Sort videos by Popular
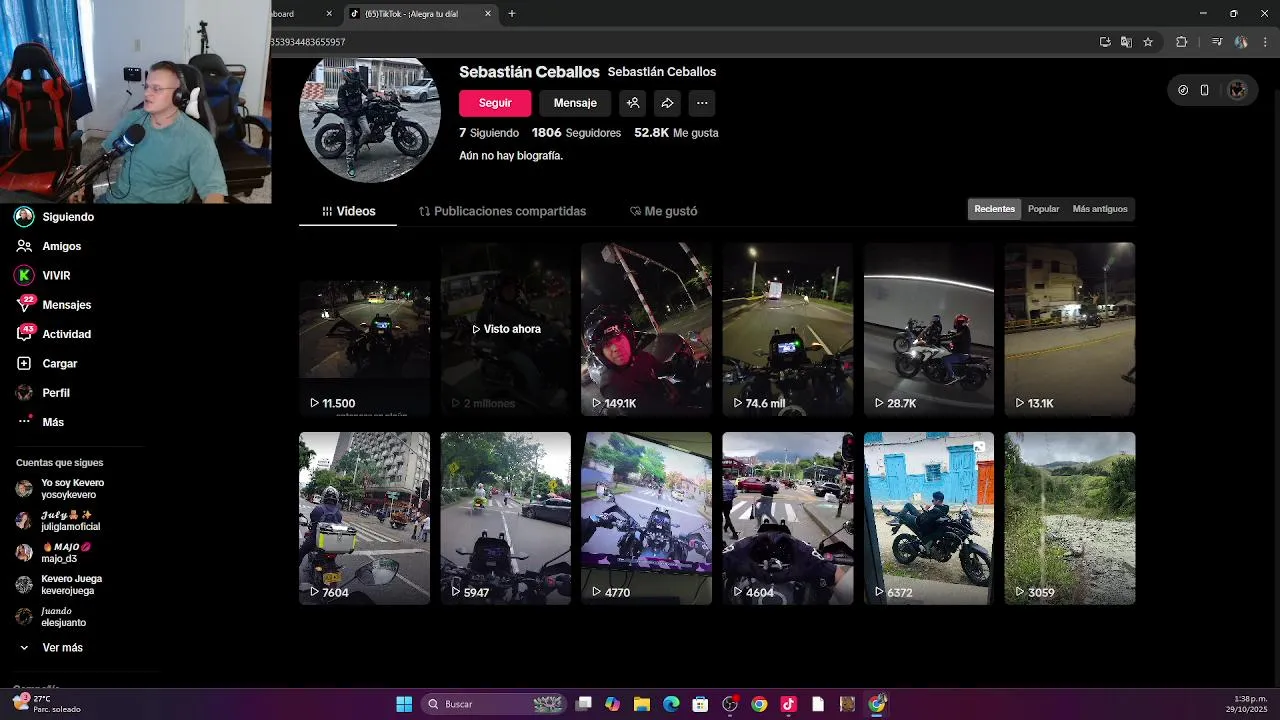The height and width of the screenshot is (720, 1280). (x=1043, y=209)
